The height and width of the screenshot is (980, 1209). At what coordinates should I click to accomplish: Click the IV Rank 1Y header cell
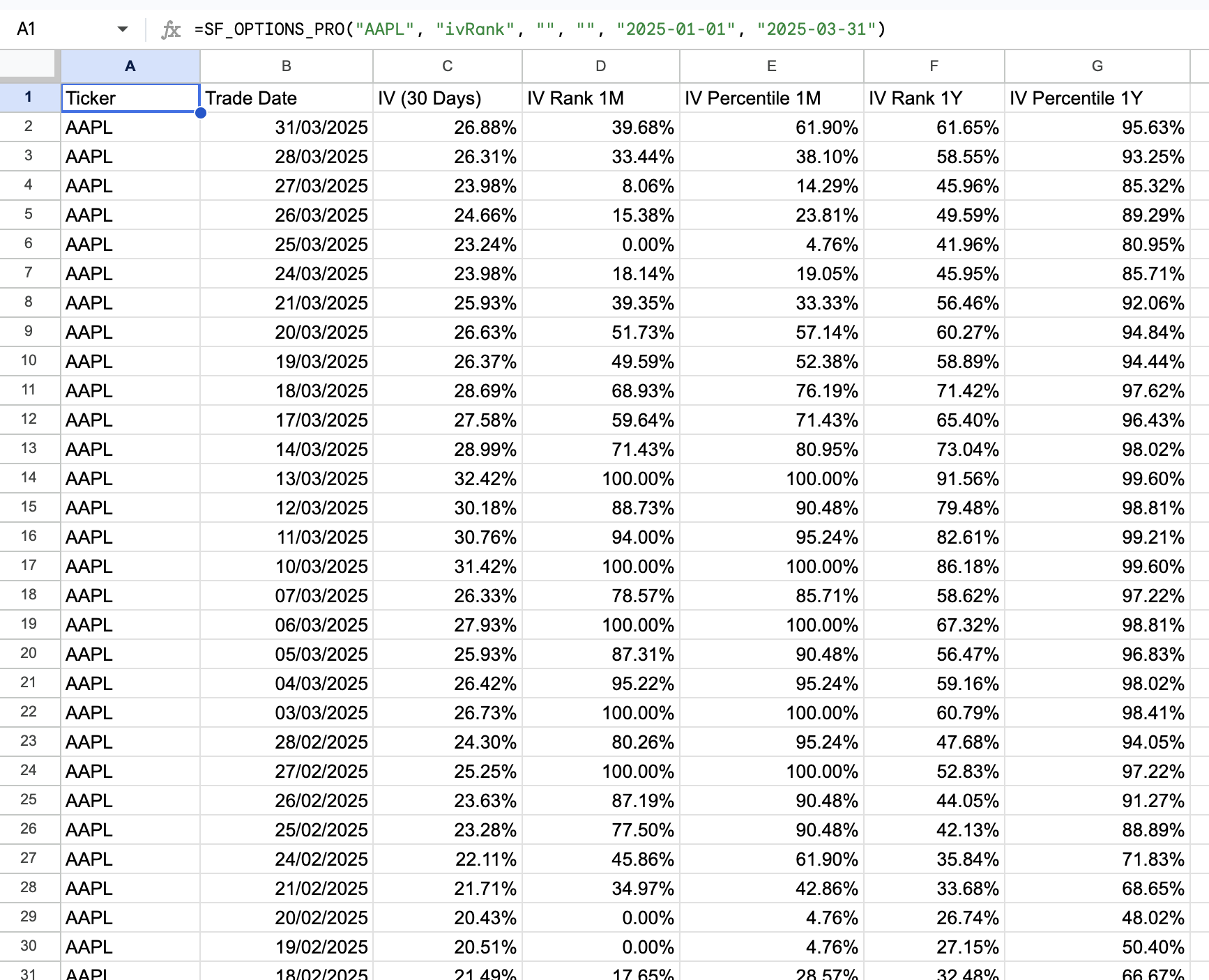pyautogui.click(x=934, y=98)
